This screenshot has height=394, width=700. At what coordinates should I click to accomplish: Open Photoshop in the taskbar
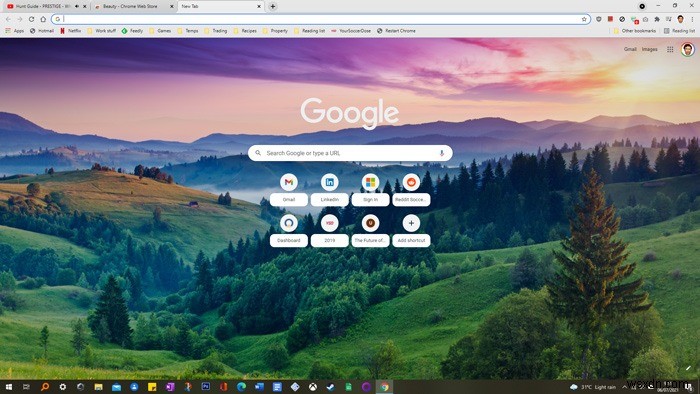205,387
